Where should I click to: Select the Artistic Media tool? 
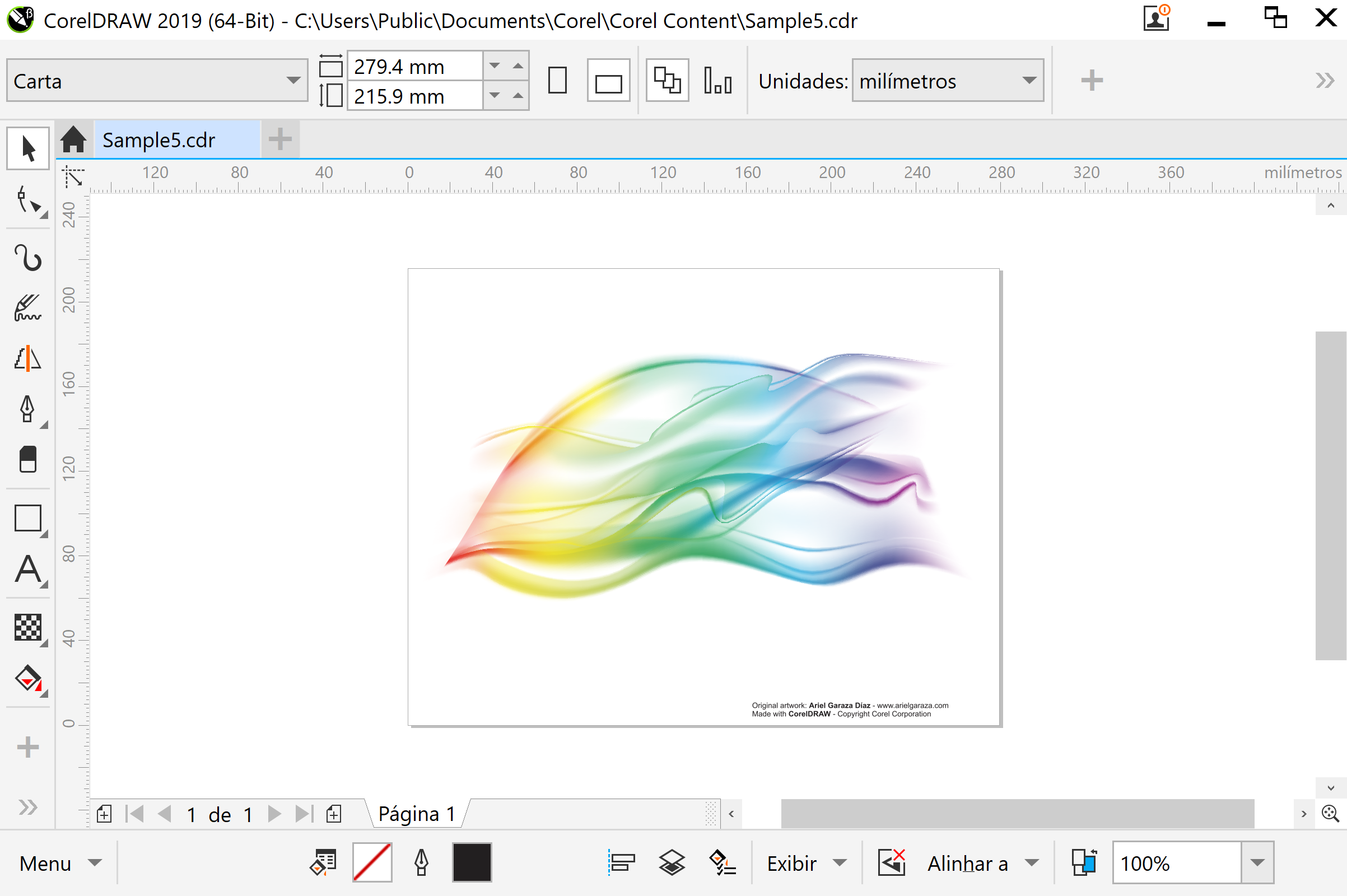click(27, 308)
